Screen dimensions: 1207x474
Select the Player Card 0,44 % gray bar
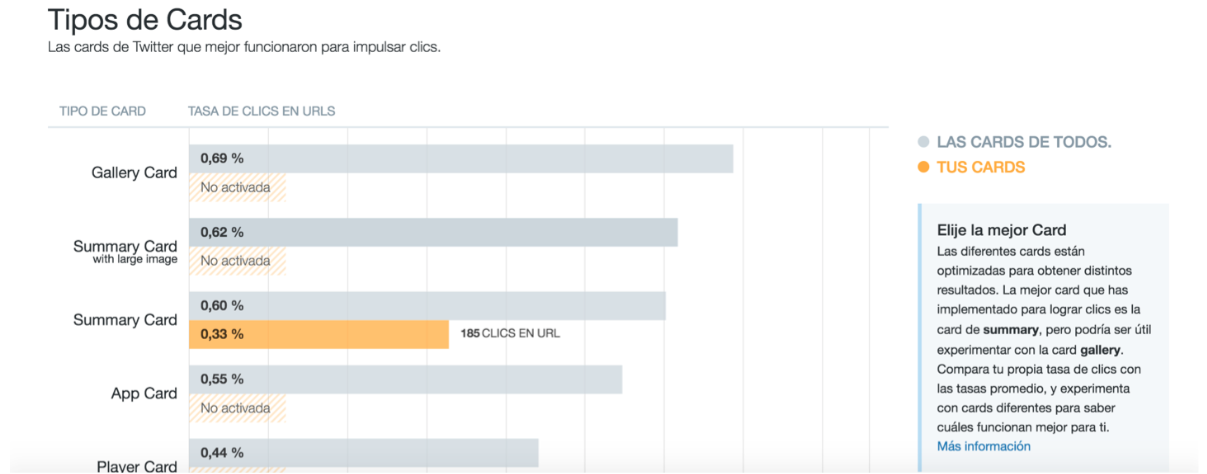point(363,453)
